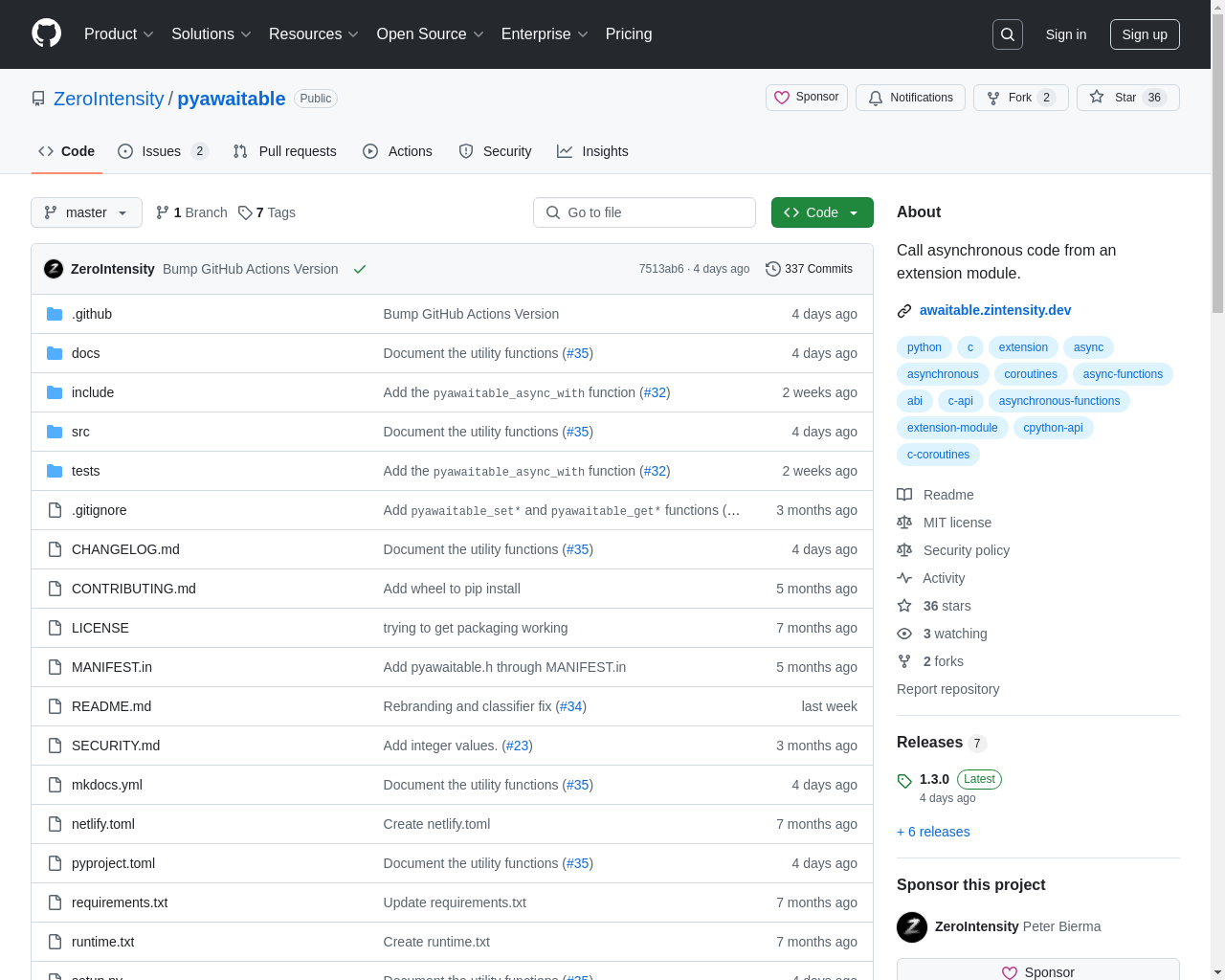Screen dimensions: 1225x980
Task: Click the MIT license scale icon
Action: point(904,523)
